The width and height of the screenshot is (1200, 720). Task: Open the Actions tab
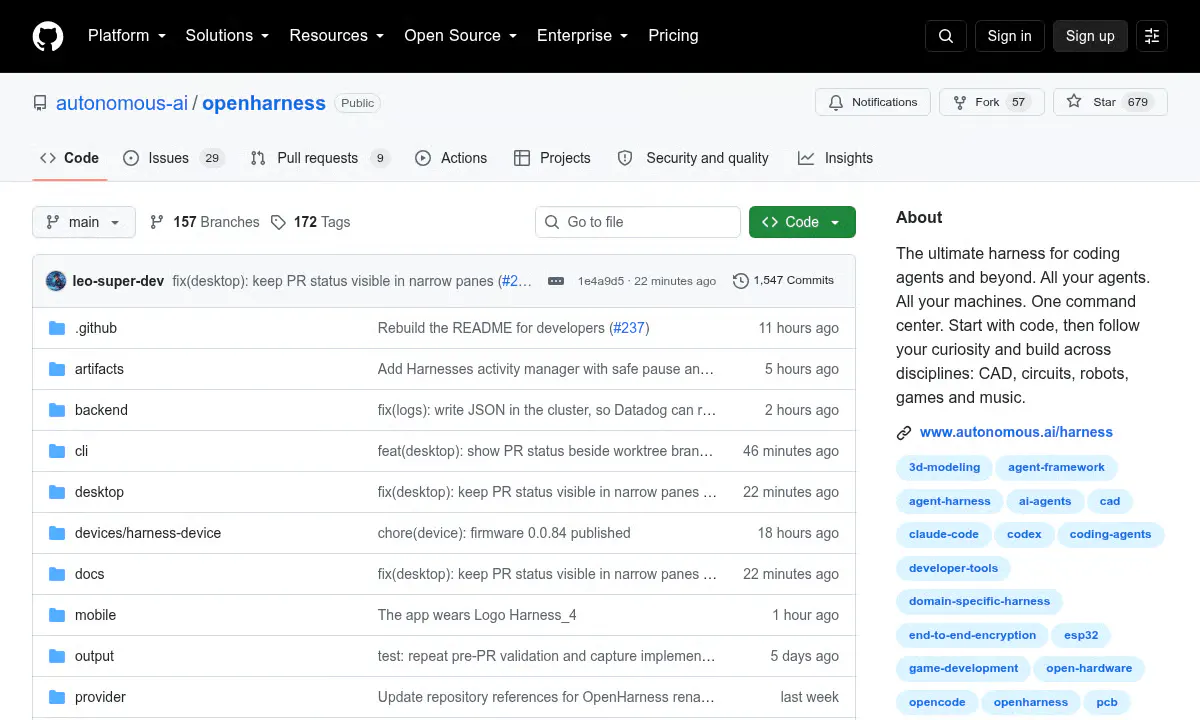[451, 158]
